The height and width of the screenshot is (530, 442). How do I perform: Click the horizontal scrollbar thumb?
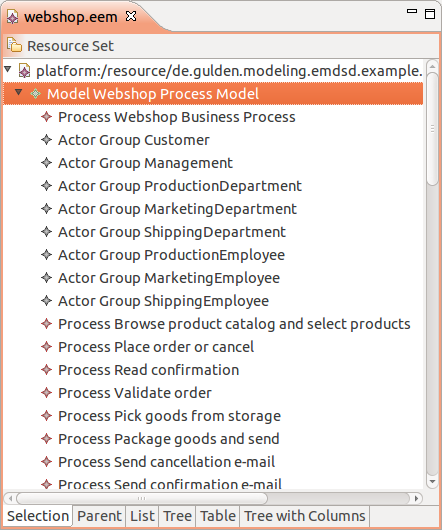tap(142, 498)
